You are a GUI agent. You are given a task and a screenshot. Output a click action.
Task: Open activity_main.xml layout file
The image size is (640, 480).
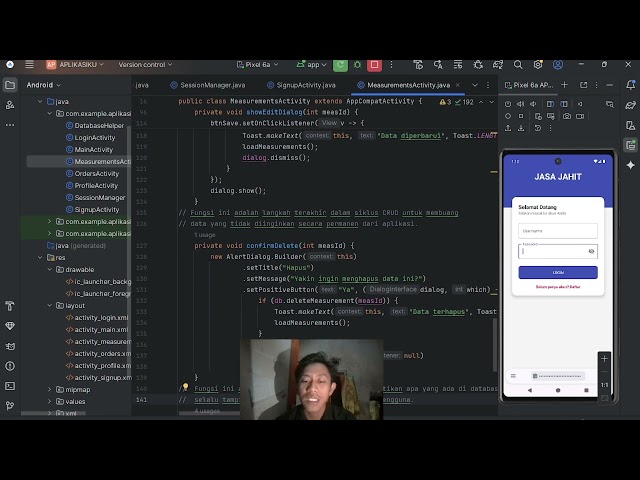click(97, 329)
